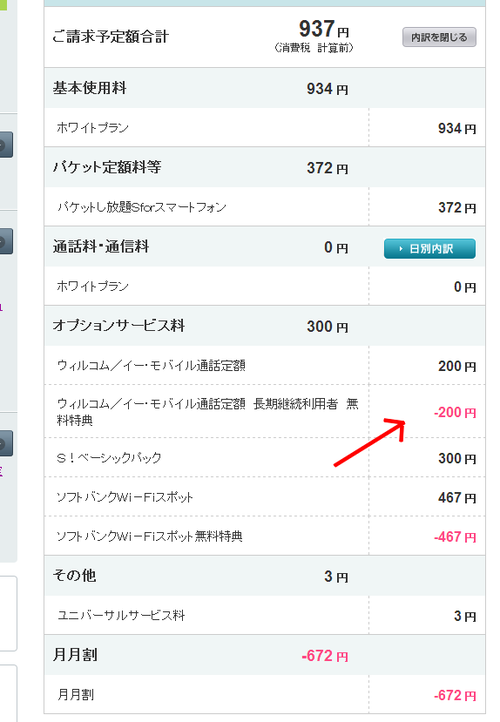Viewport: 500px width, 722px height.
Task: Select the S!ベーシックパック row
Action: (x=265, y=457)
